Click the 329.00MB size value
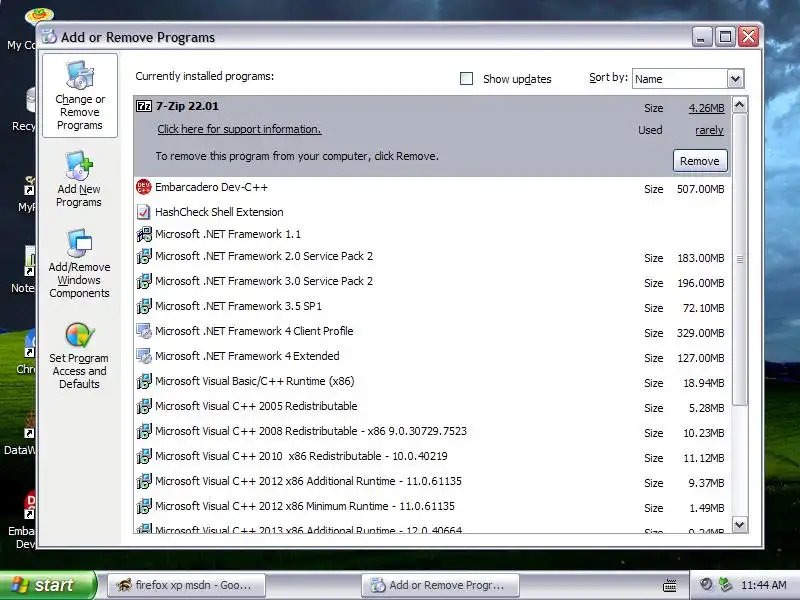 point(701,333)
